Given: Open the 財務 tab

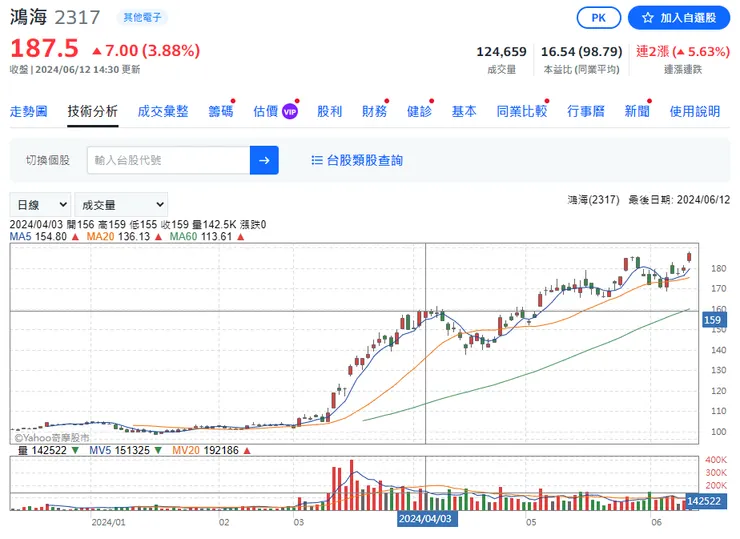Looking at the screenshot, I should [x=374, y=111].
